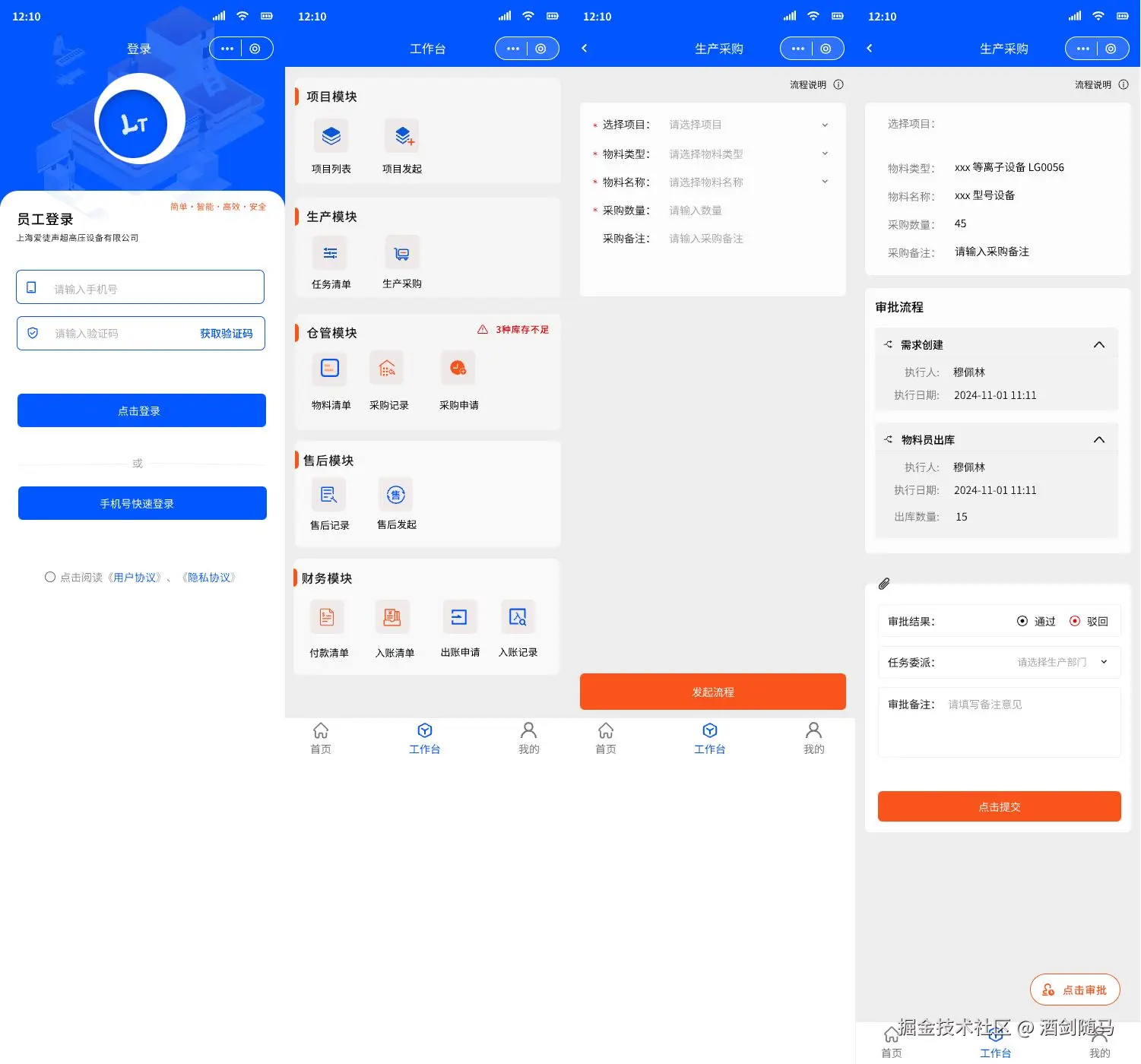
Task: Click the 发起流程 button
Action: (713, 692)
